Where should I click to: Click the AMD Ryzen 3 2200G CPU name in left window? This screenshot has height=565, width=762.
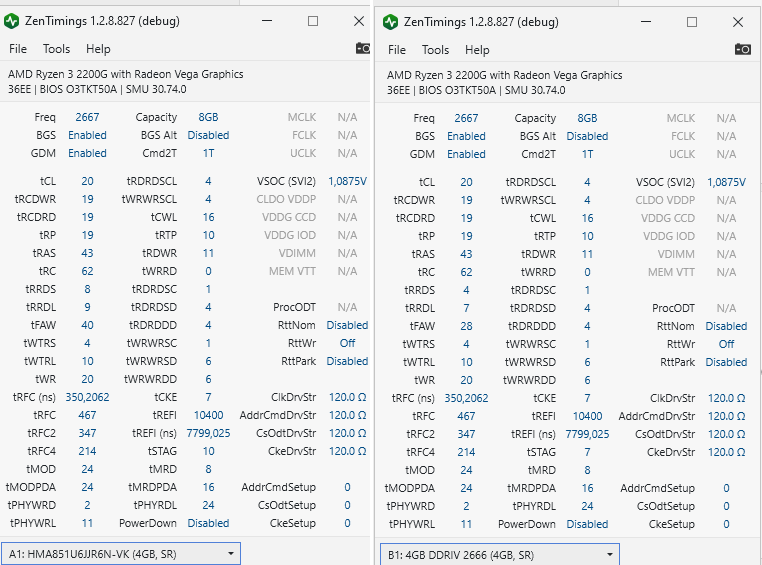126,74
